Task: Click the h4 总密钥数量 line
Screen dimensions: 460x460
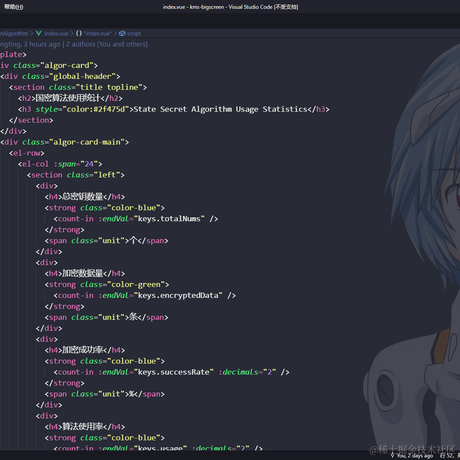Action: (85, 197)
